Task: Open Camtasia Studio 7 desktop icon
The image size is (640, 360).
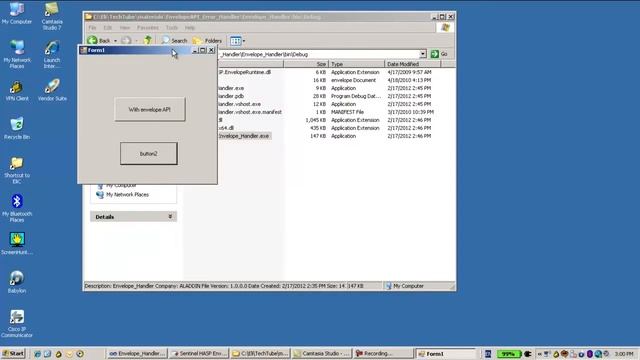Action: point(52,16)
